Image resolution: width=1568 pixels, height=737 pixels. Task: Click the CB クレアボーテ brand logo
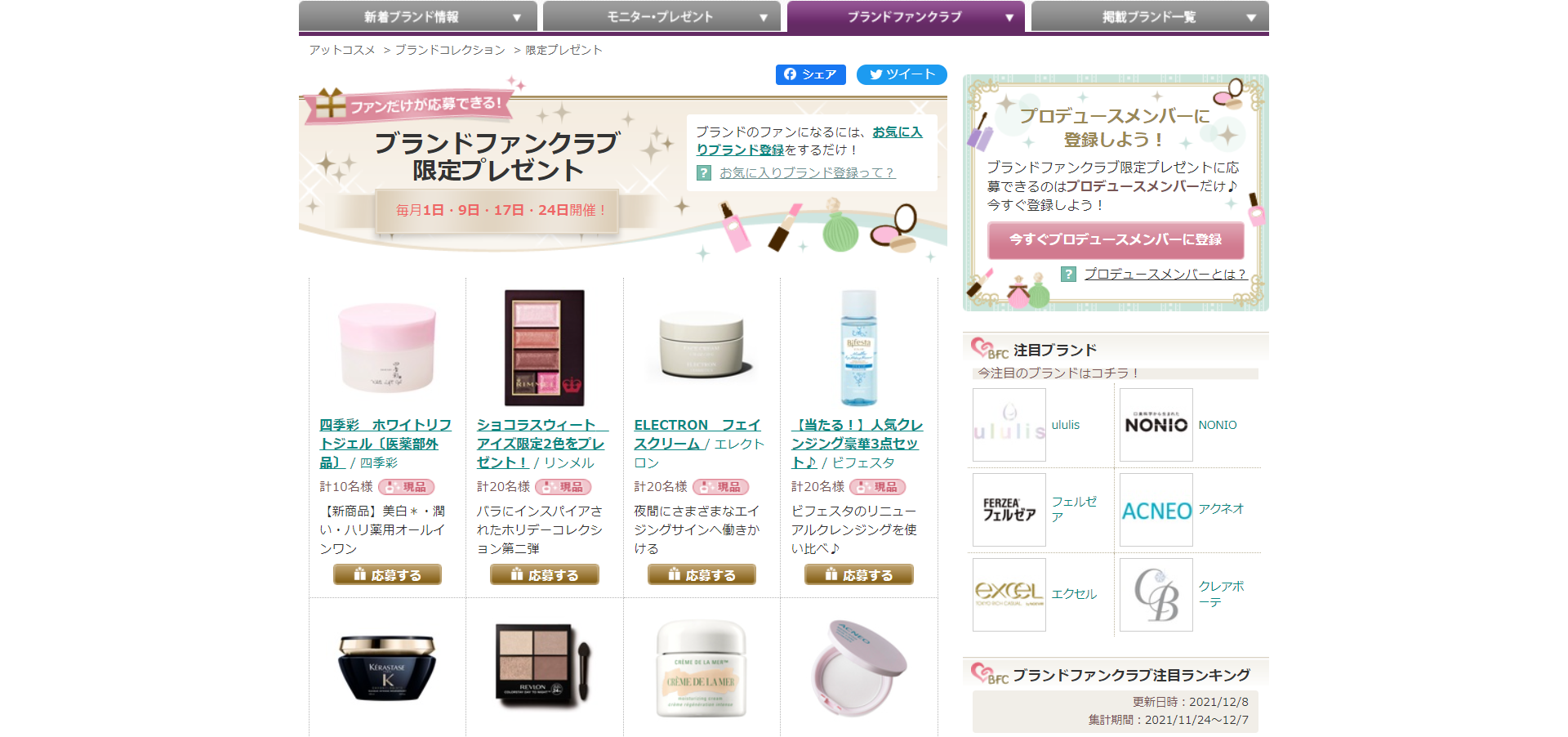1156,595
